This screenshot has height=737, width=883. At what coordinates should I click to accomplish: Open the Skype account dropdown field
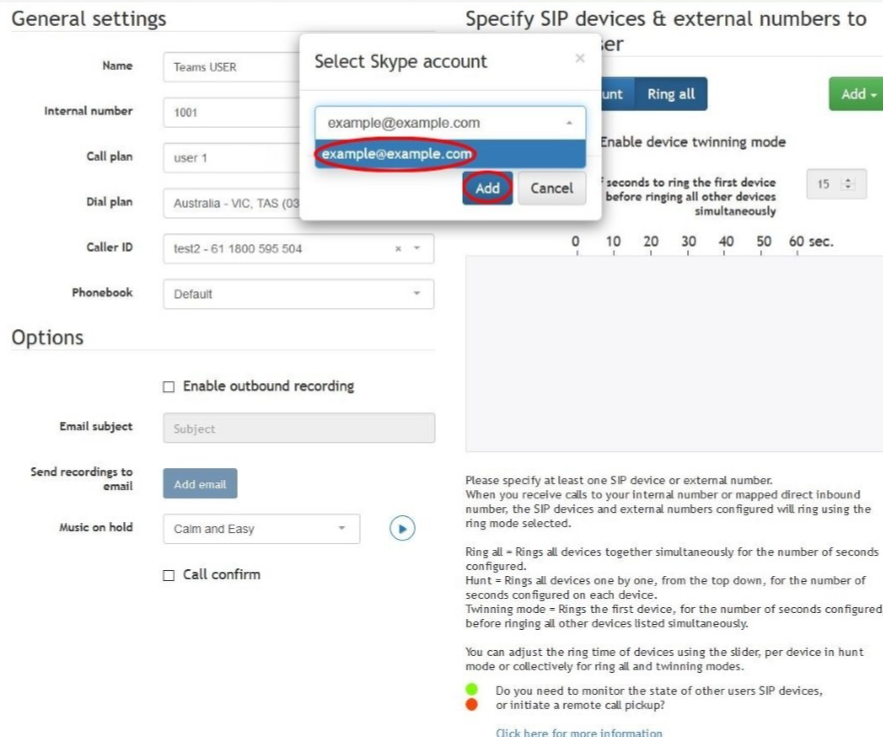click(x=450, y=123)
